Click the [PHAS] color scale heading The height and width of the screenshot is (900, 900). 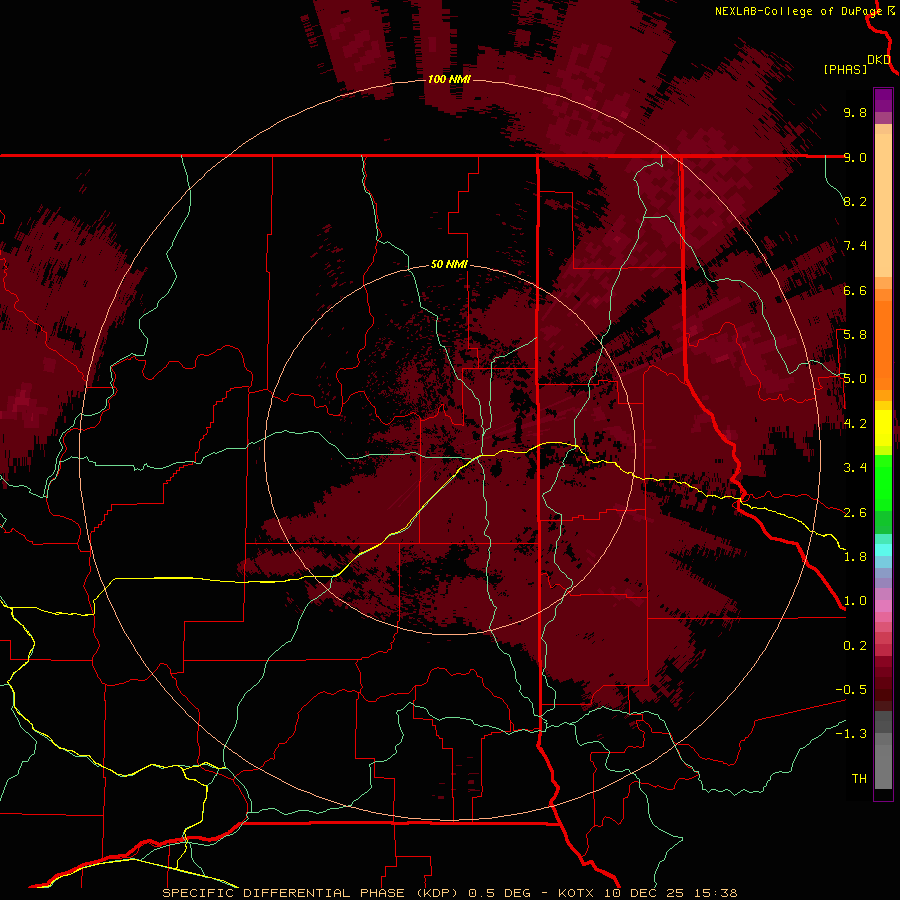pyautogui.click(x=845, y=69)
